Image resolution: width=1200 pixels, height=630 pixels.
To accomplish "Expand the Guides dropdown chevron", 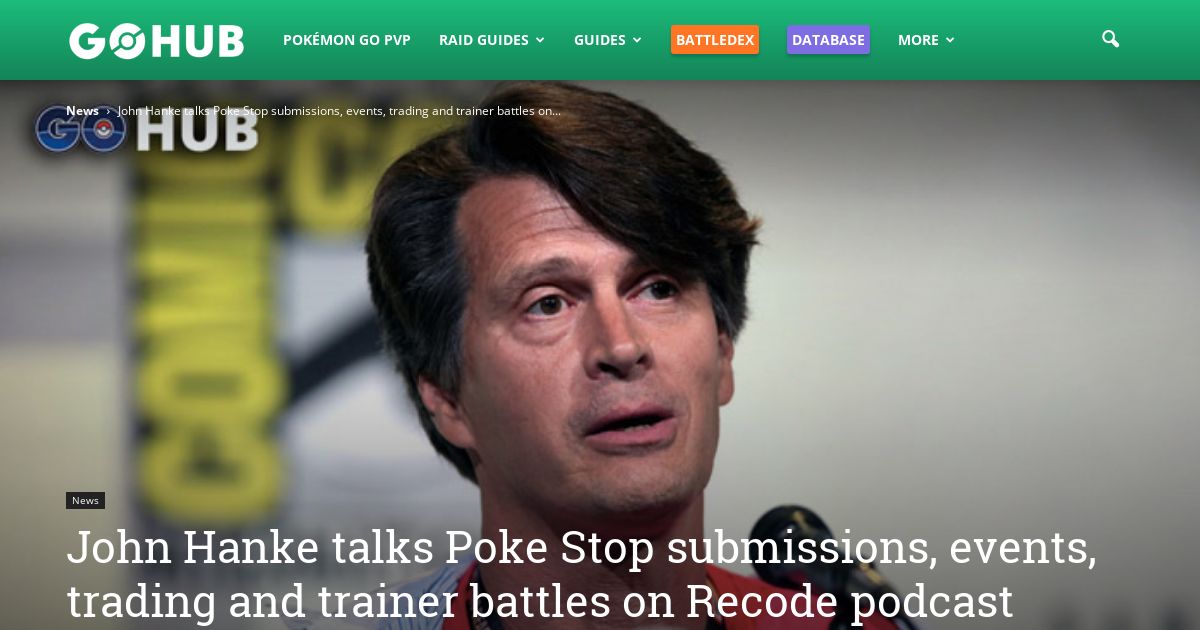I will 637,40.
